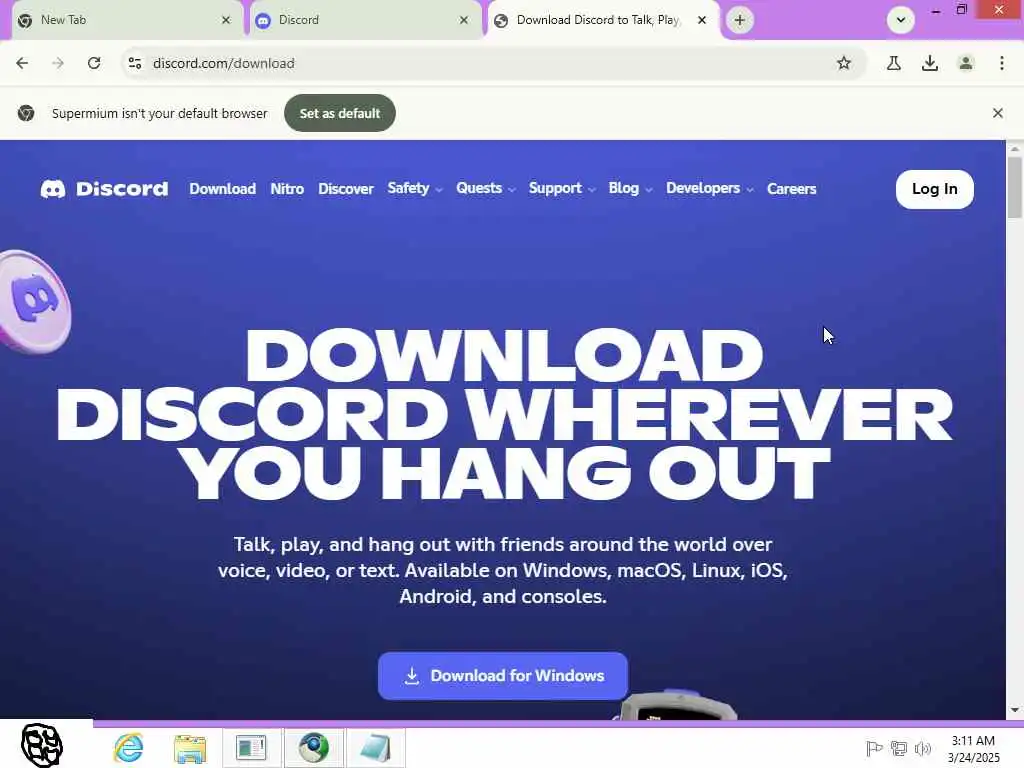Open the taskbar clock and date
This screenshot has height=768, width=1024.
coord(974,749)
